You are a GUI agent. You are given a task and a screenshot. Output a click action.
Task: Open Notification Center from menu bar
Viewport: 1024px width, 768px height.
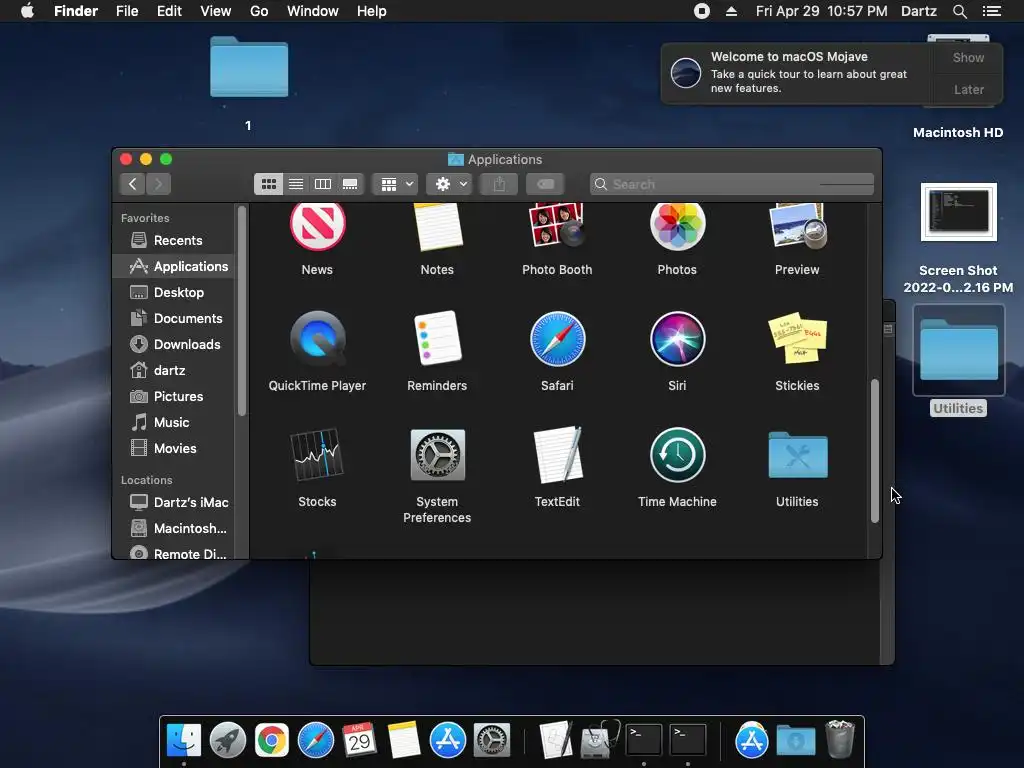(991, 11)
